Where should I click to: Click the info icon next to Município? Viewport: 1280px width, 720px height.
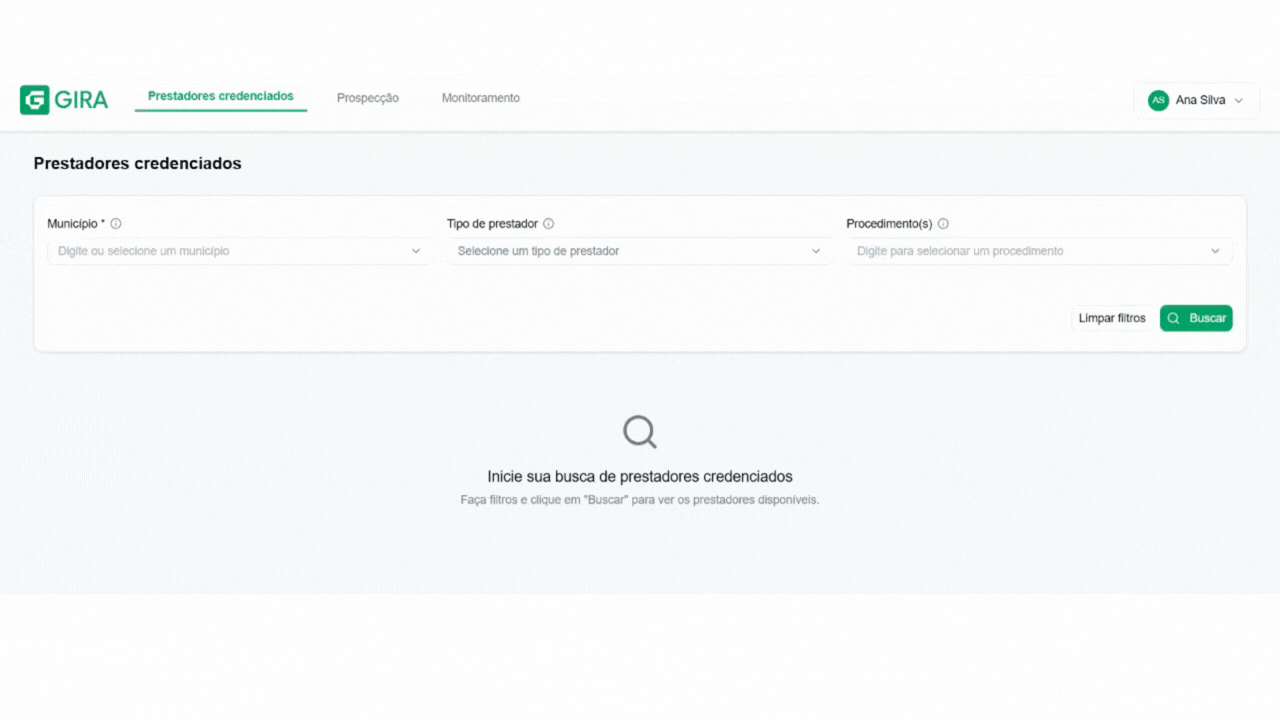pos(116,224)
